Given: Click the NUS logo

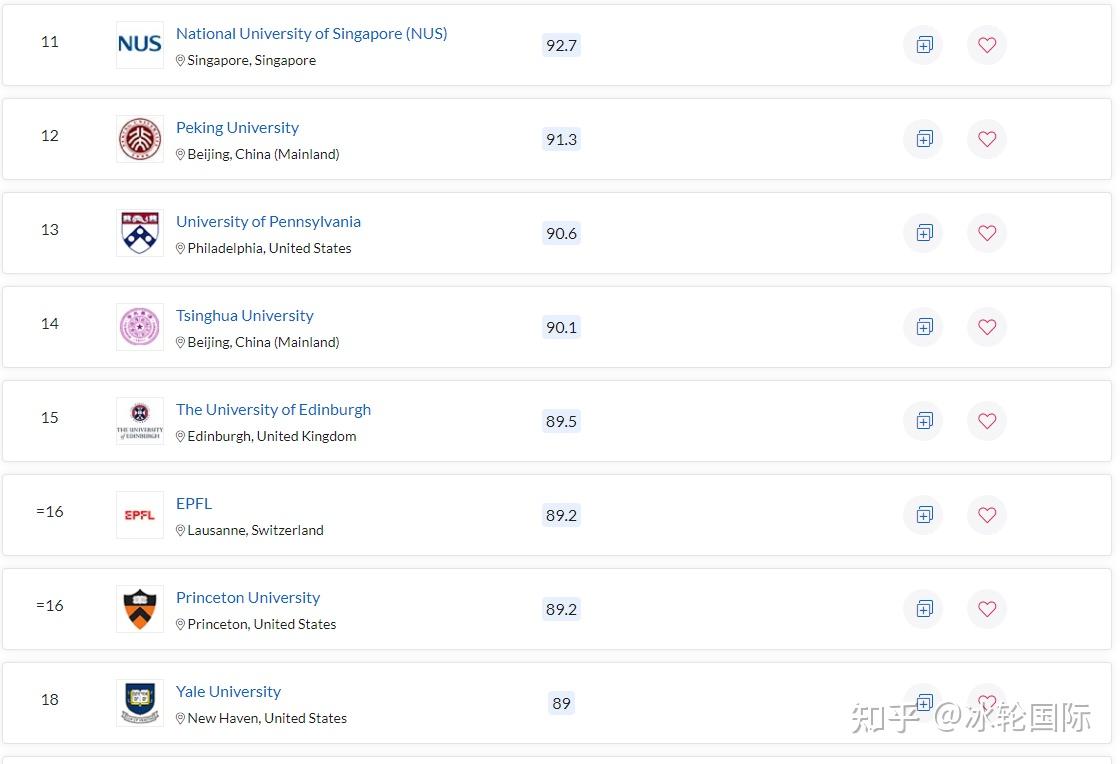Looking at the screenshot, I should [x=139, y=44].
